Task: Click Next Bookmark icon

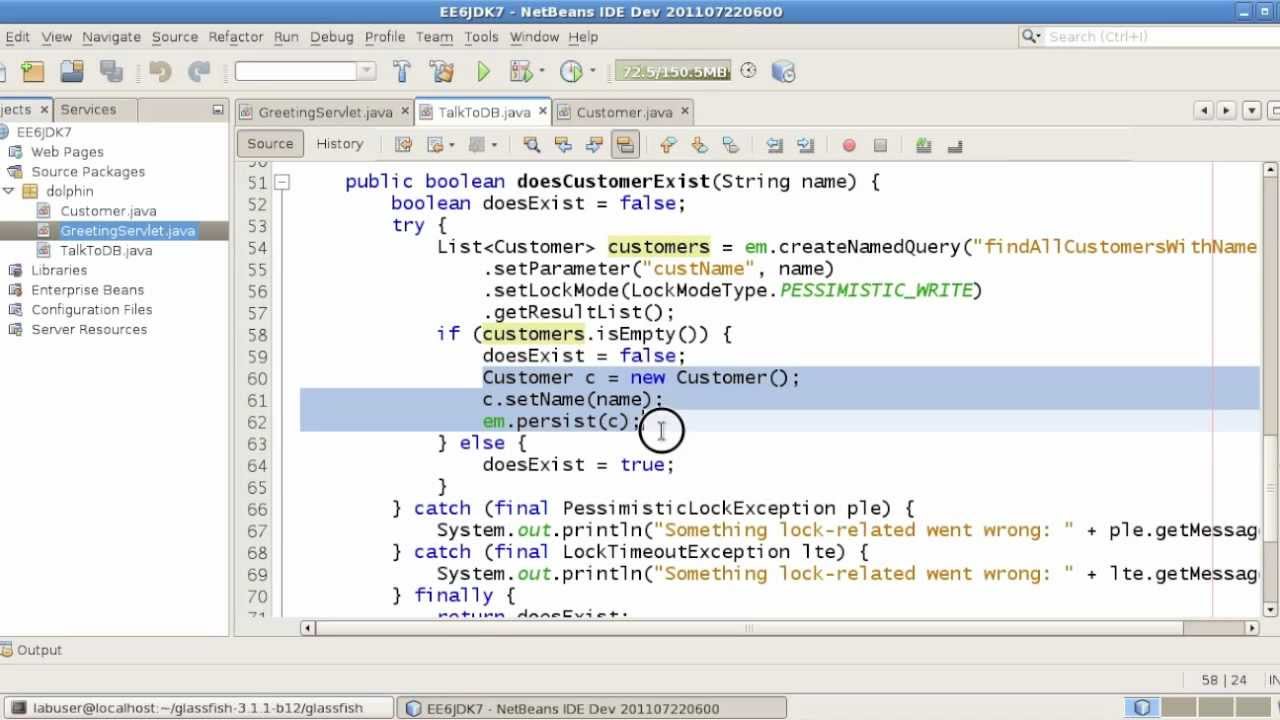Action: 699,145
